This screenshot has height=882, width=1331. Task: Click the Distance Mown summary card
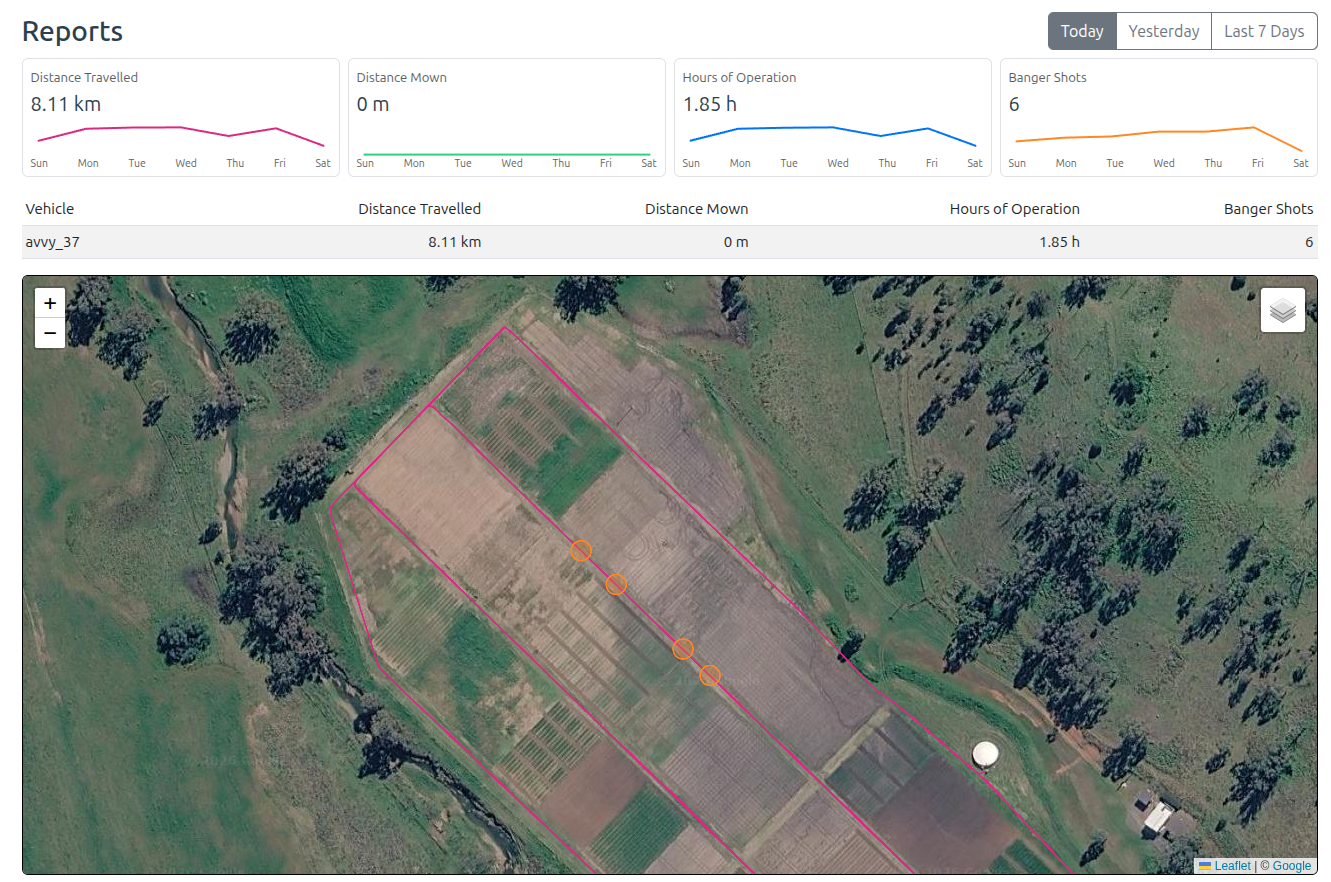pyautogui.click(x=507, y=118)
